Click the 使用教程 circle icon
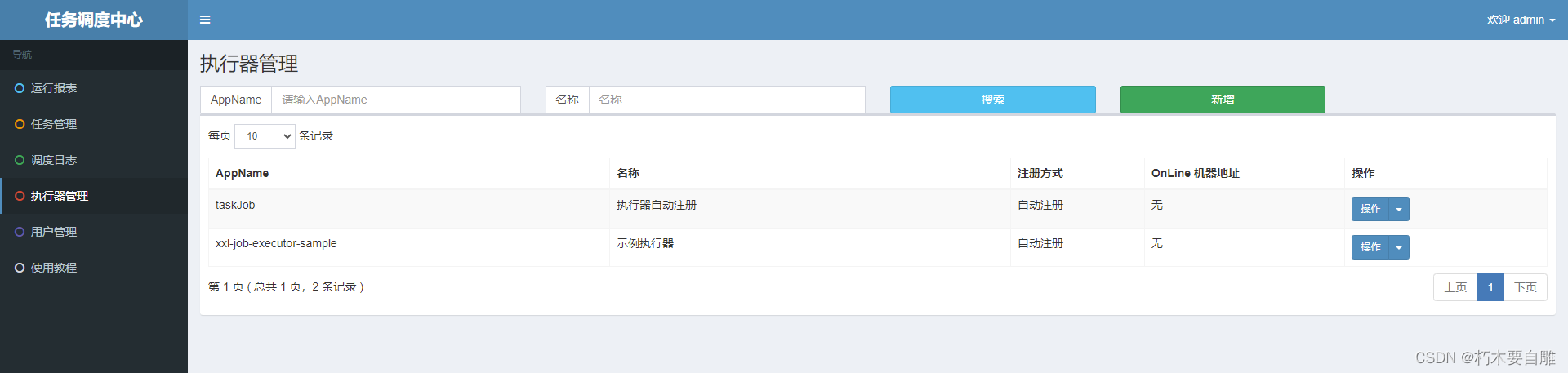Screen dimensions: 1568x373 point(20,268)
